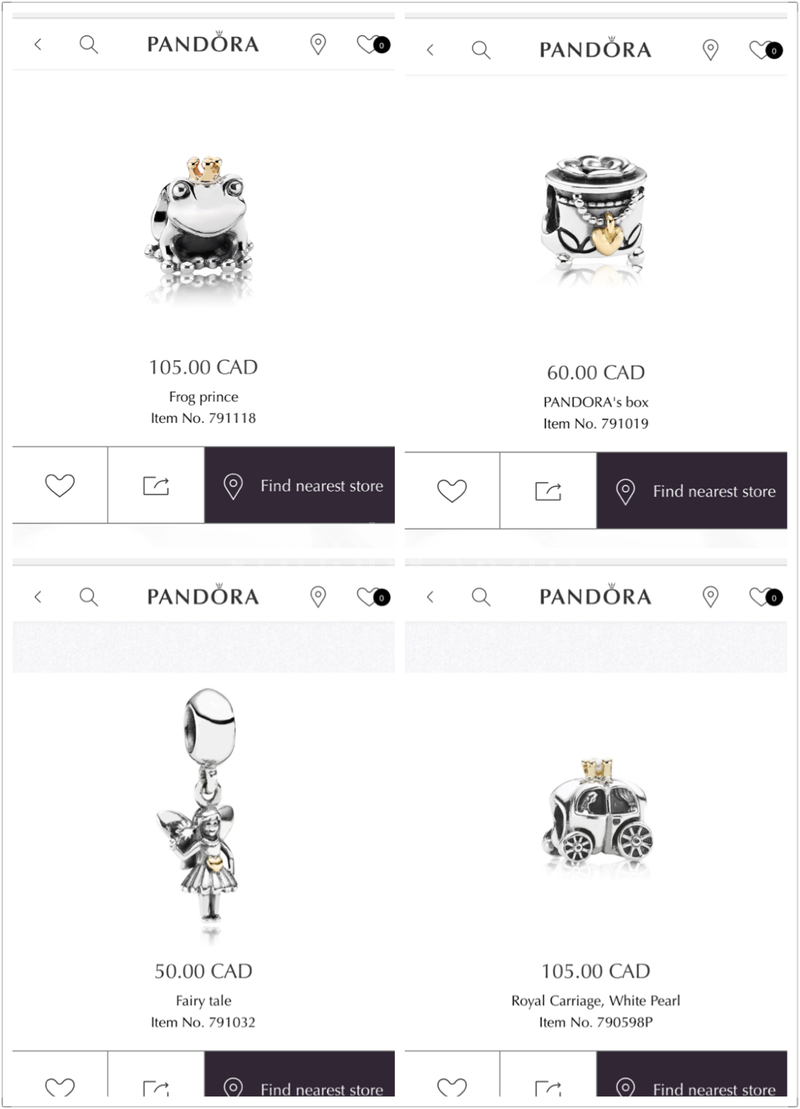Go back from Royal Carriage page

pos(430,597)
